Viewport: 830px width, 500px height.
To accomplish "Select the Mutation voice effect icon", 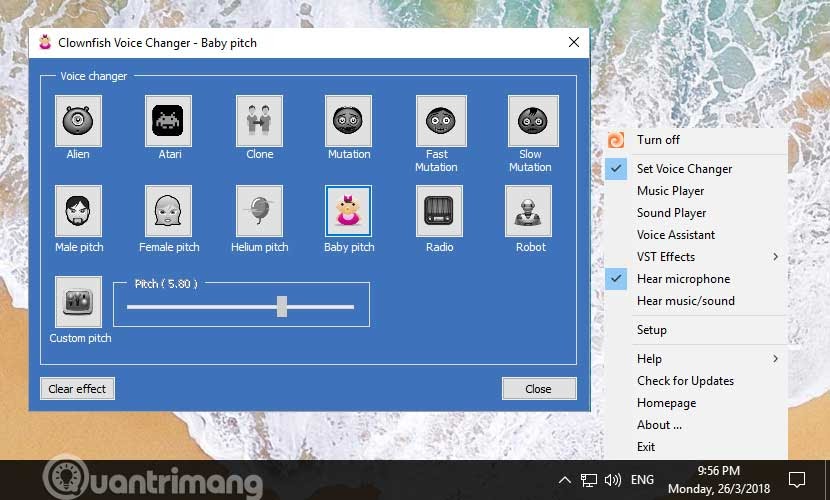I will tap(348, 121).
